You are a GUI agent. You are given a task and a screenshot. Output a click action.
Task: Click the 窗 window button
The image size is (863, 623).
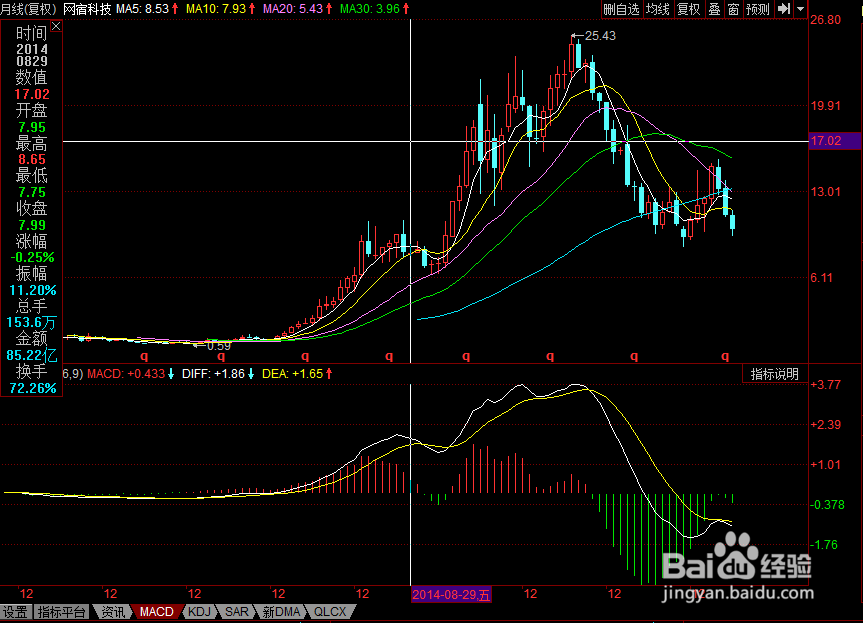[x=733, y=9]
